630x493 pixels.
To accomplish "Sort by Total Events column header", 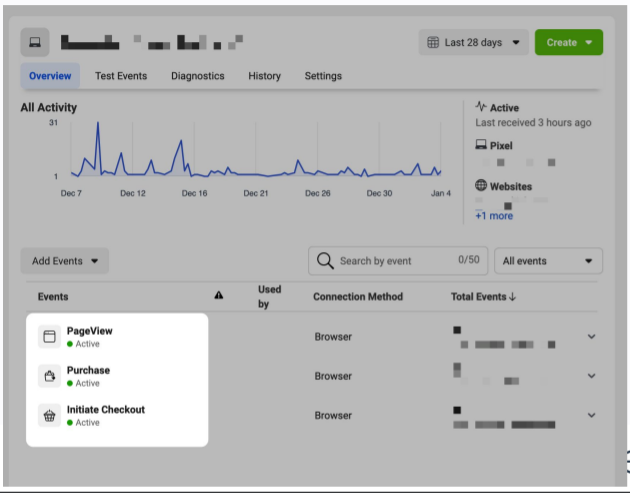I will click(x=483, y=297).
